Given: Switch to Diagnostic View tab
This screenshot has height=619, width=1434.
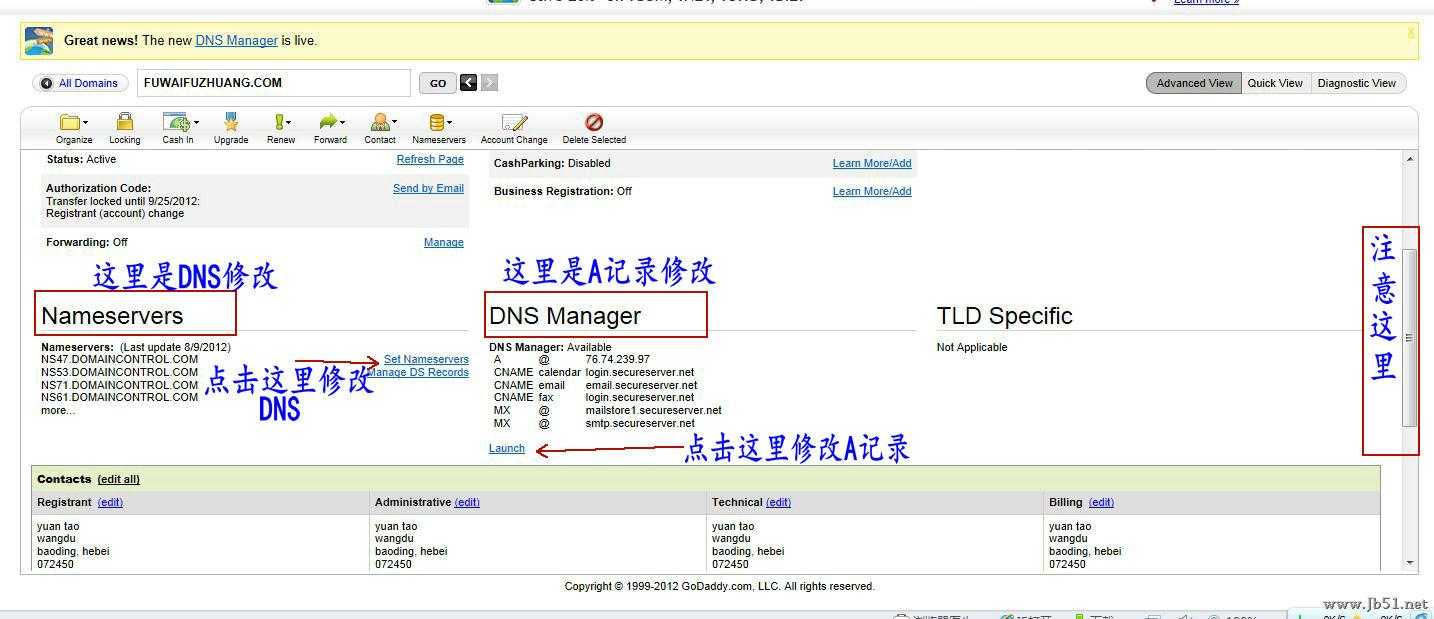Looking at the screenshot, I should coord(1356,83).
